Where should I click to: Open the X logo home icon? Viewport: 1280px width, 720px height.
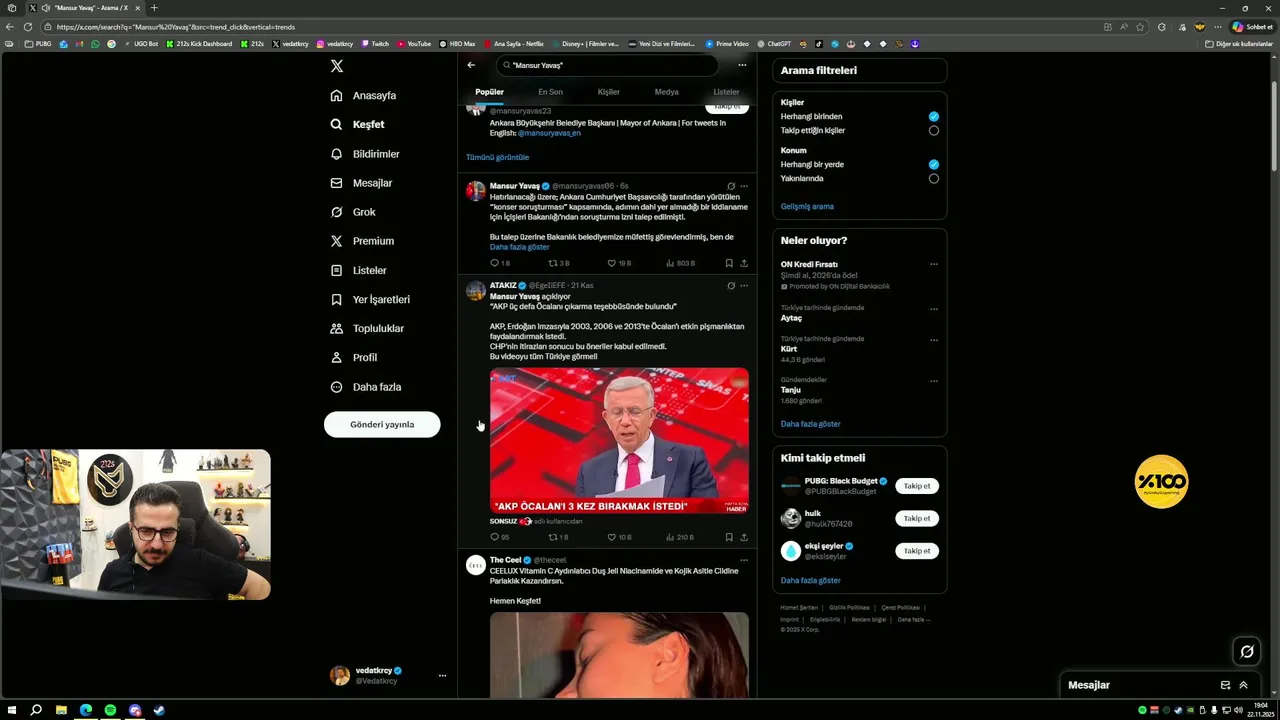(x=337, y=66)
